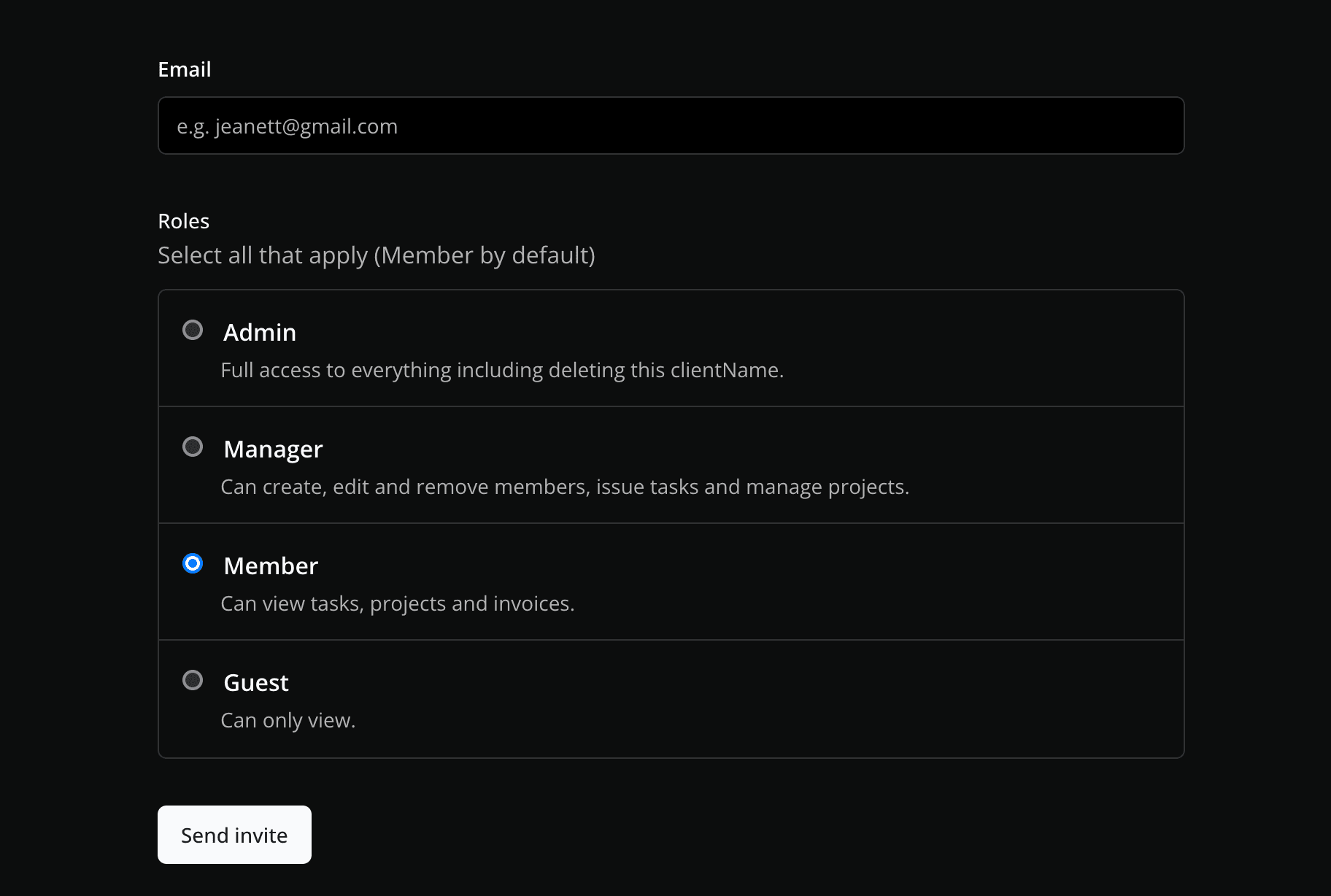
Task: Click the Member role label
Action: click(270, 565)
